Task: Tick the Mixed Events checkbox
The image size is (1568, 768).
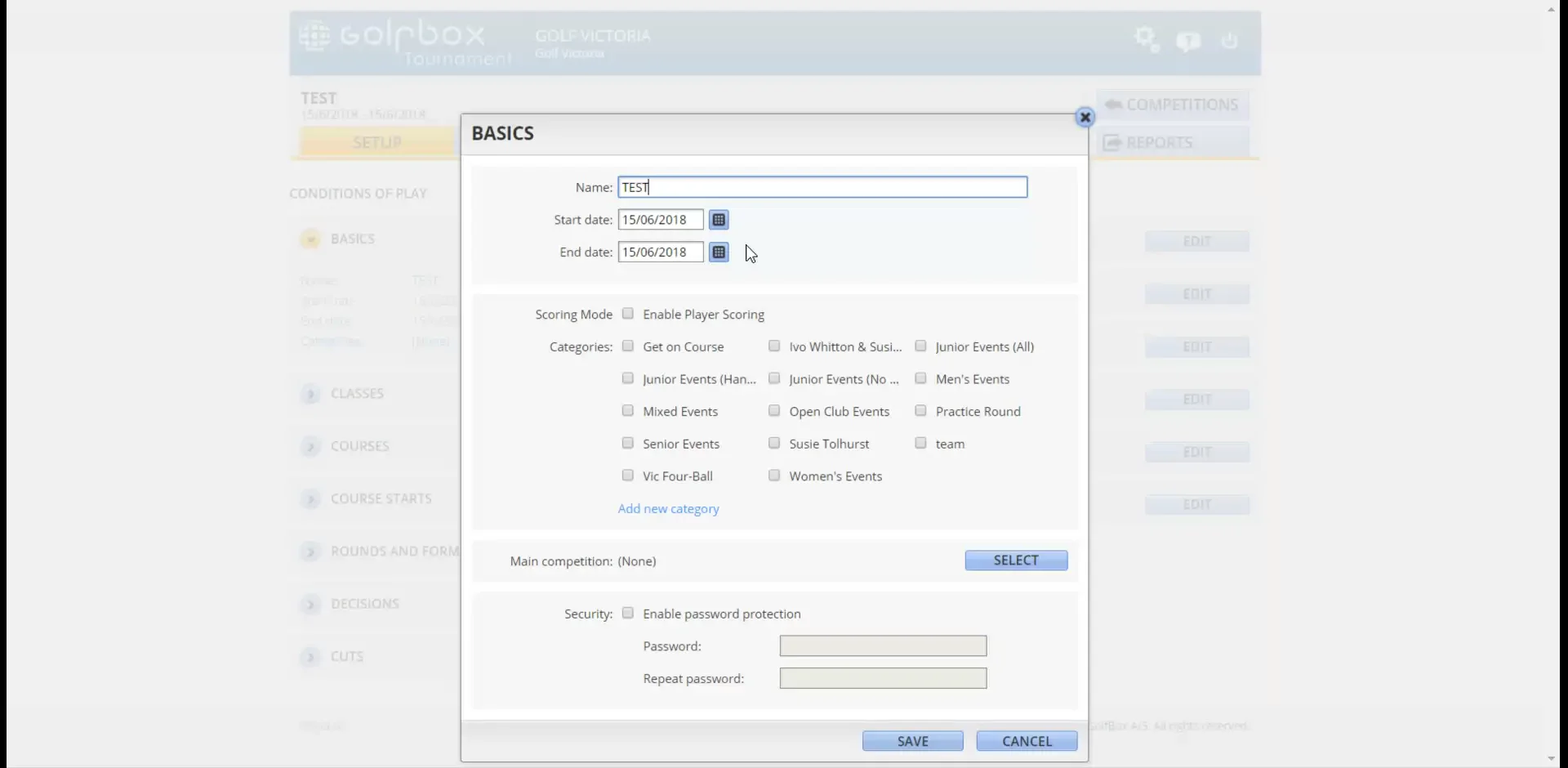Action: 627,411
